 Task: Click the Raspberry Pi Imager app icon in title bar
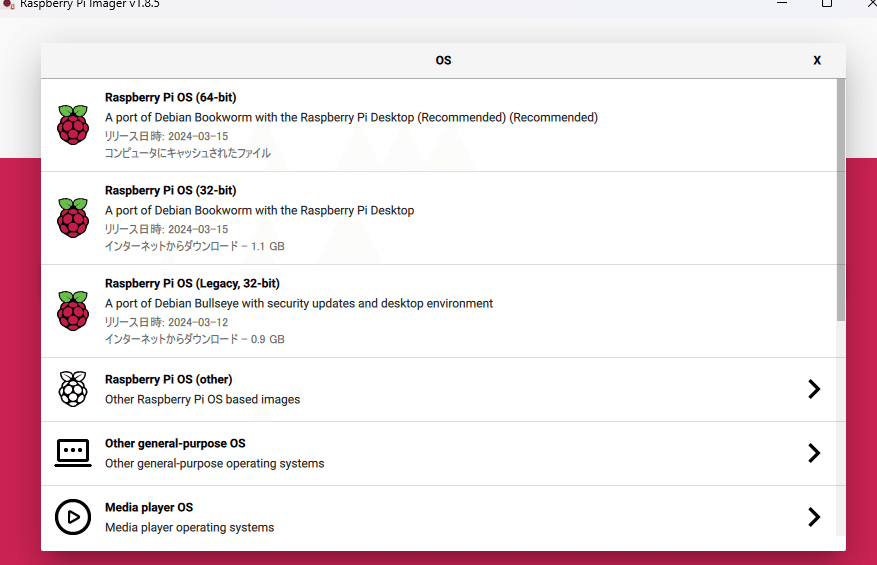8,4
